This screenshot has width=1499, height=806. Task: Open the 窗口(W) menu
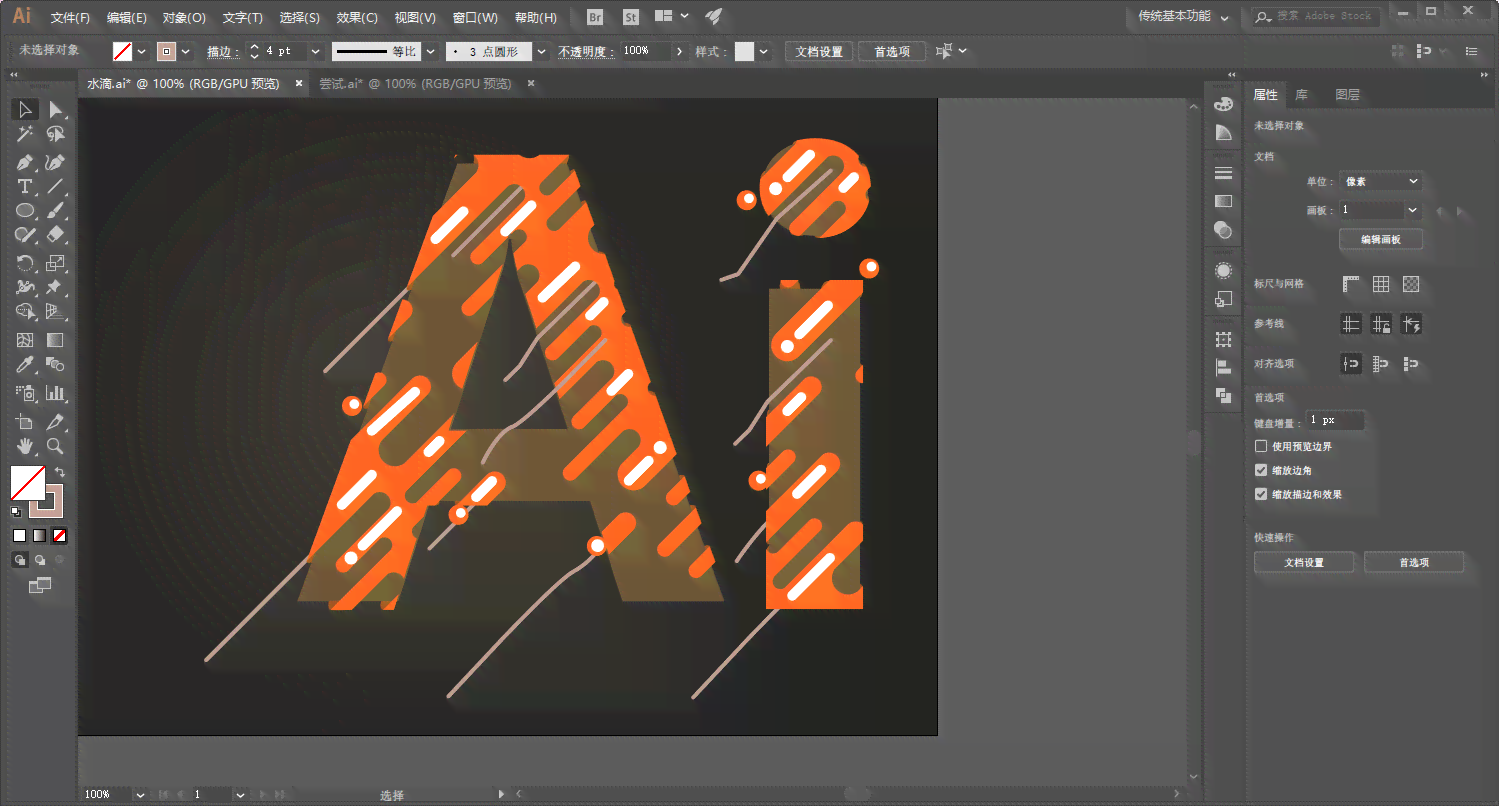475,18
